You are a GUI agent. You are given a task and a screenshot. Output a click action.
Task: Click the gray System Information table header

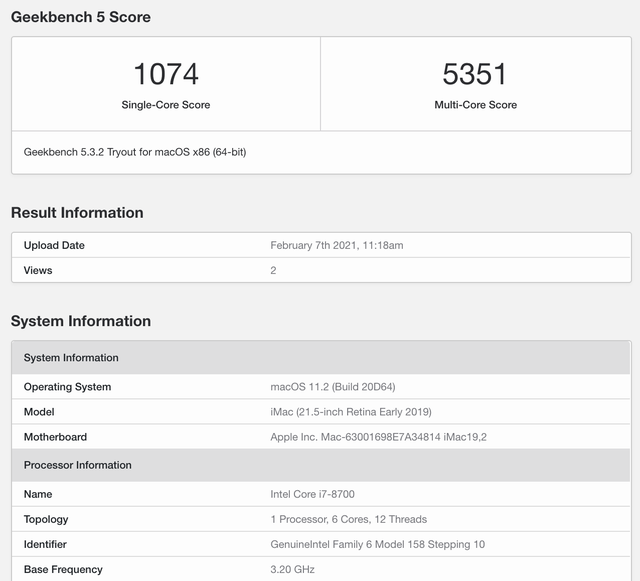point(321,358)
